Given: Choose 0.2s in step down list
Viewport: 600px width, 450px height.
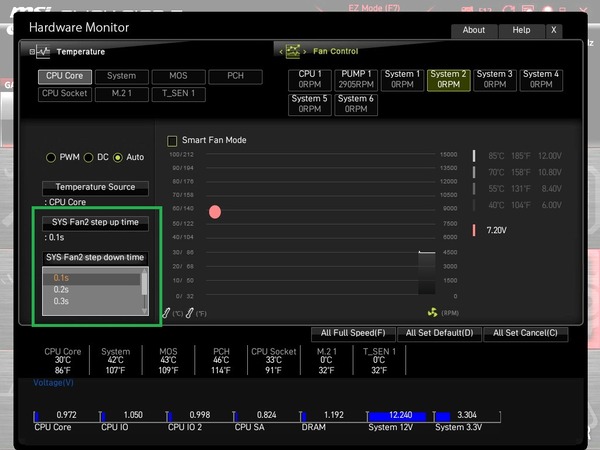Looking at the screenshot, I should (92, 290).
